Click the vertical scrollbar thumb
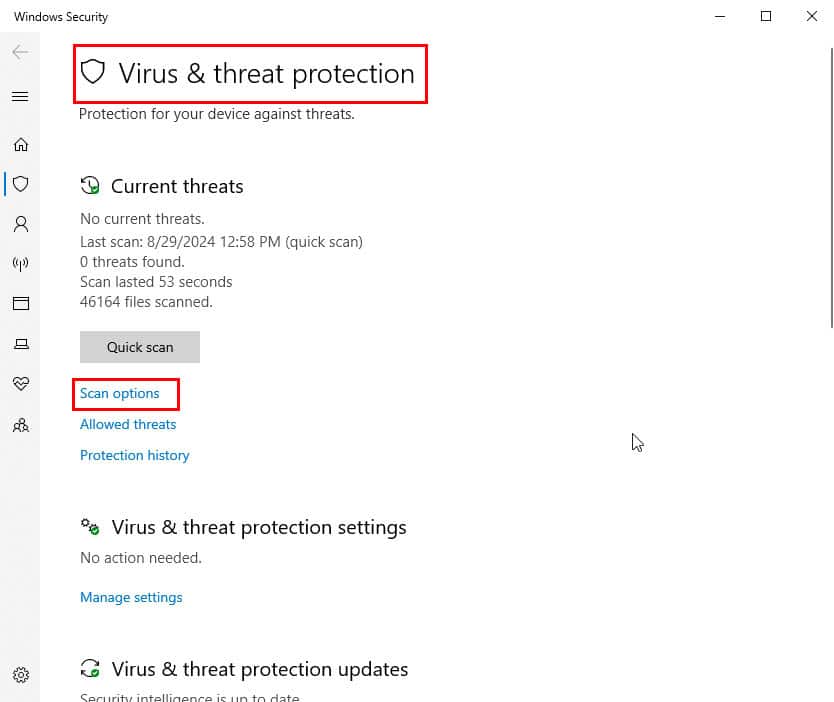The height and width of the screenshot is (702, 834). click(831, 188)
